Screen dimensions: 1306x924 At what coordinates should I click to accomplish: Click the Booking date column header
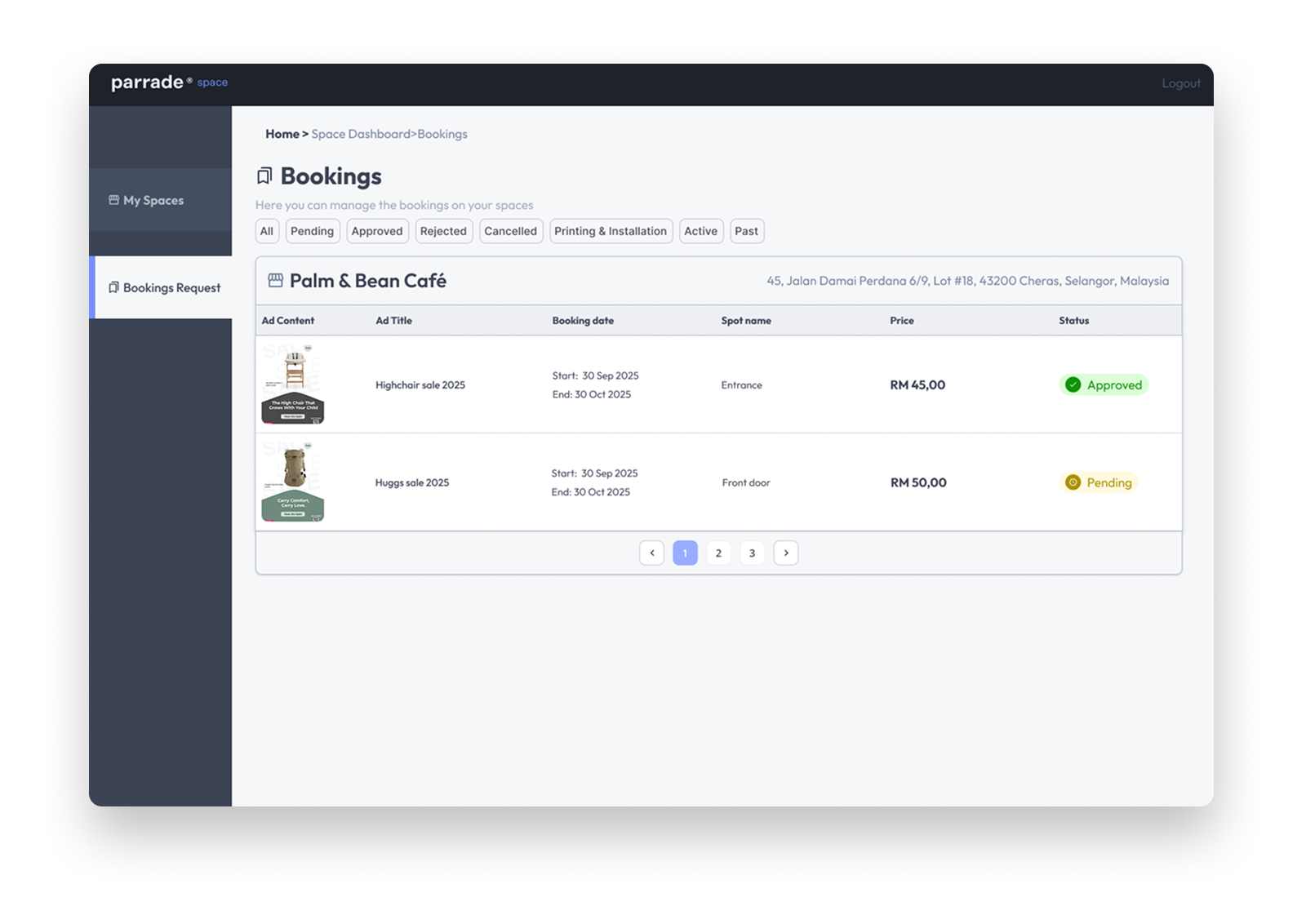tap(583, 321)
